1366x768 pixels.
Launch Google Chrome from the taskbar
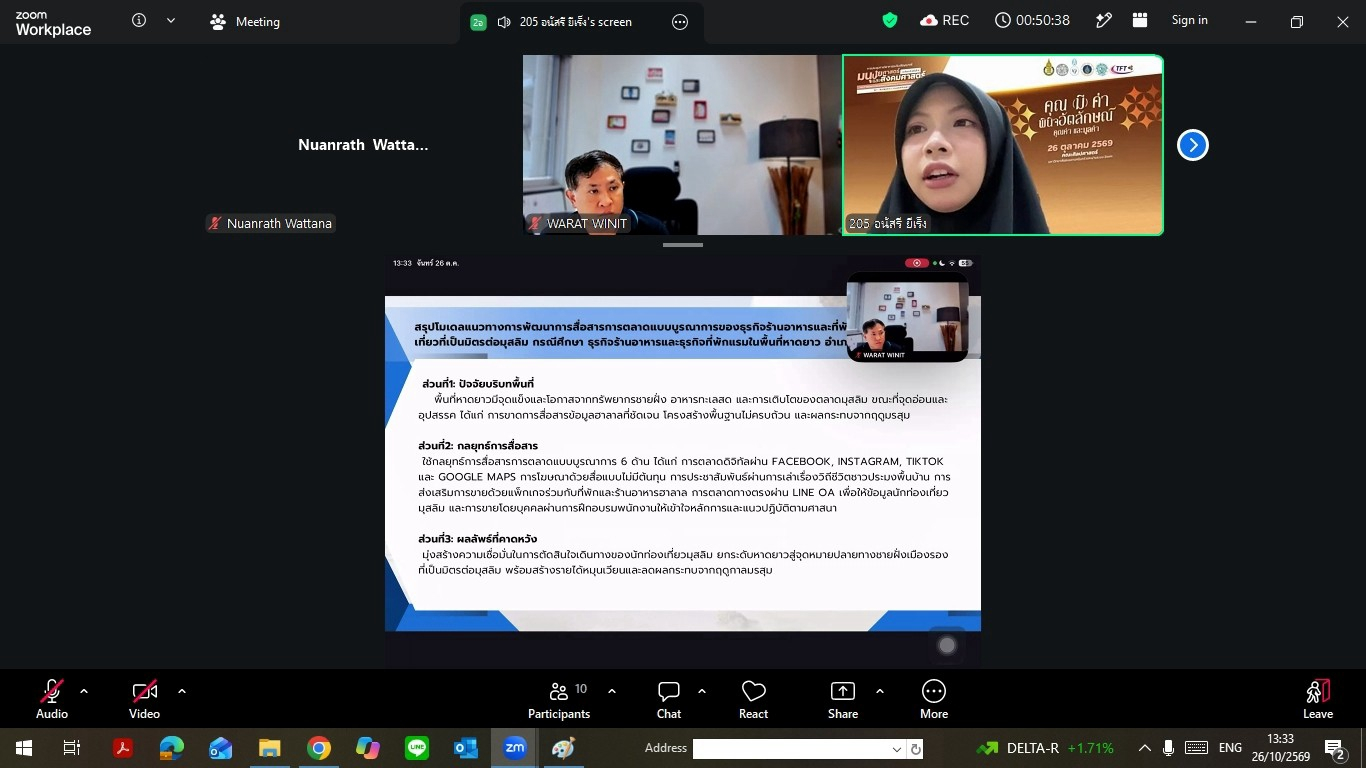coord(319,748)
